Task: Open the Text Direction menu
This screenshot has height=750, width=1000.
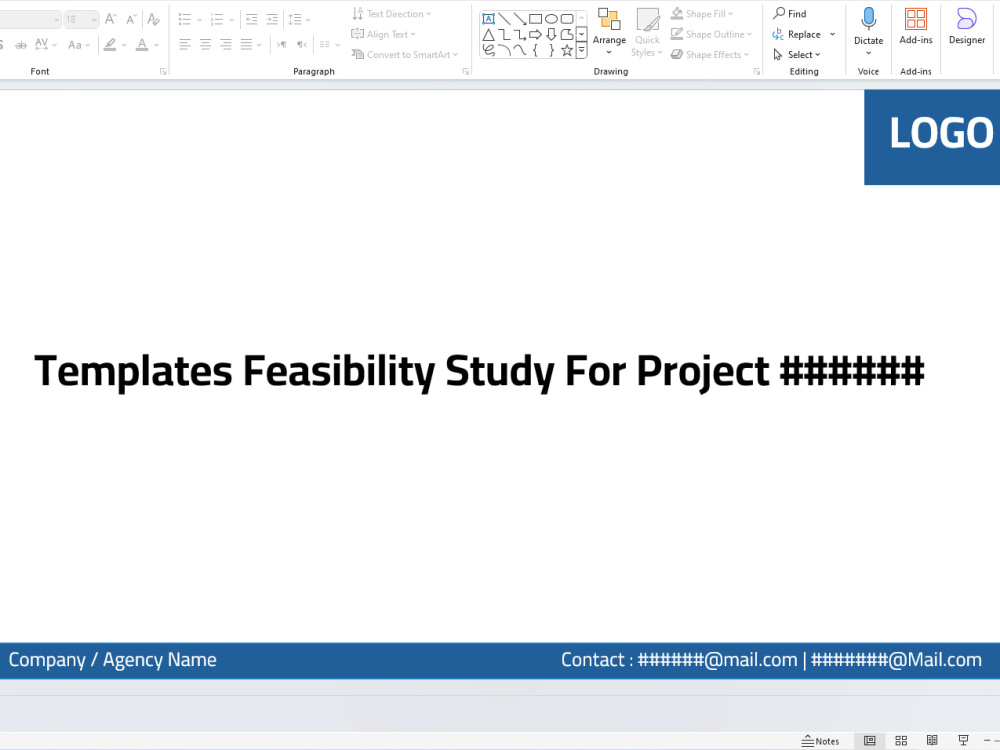Action: point(392,13)
